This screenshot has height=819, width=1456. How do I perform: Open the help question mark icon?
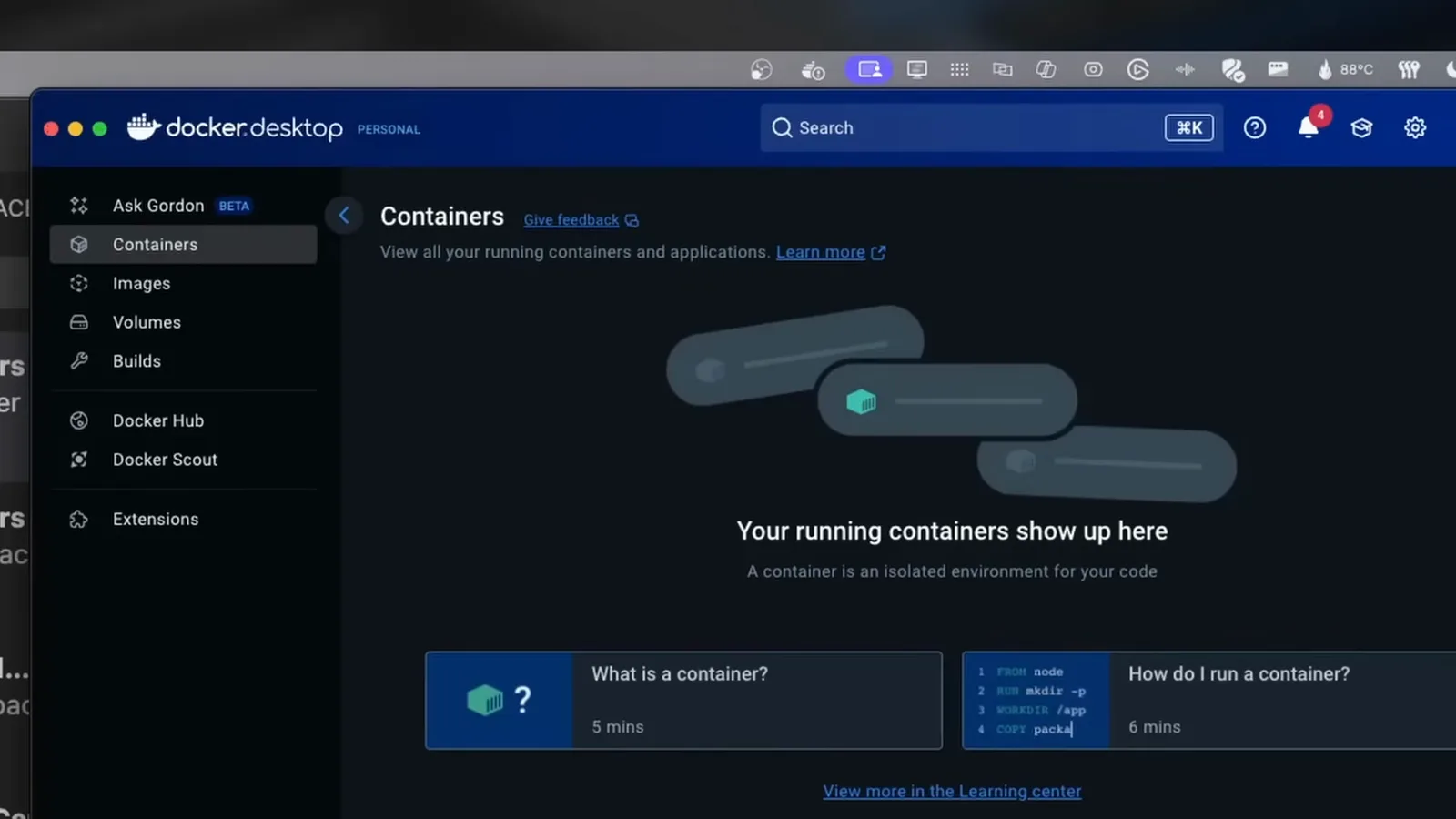(x=1255, y=127)
